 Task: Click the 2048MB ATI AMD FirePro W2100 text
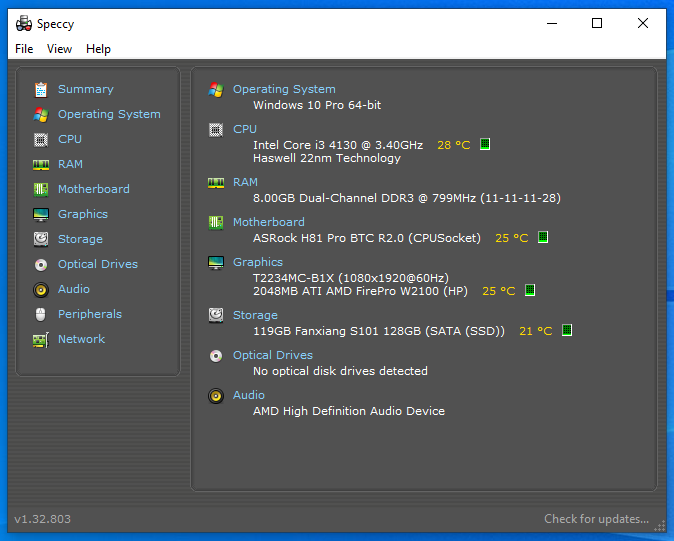[x=360, y=291]
